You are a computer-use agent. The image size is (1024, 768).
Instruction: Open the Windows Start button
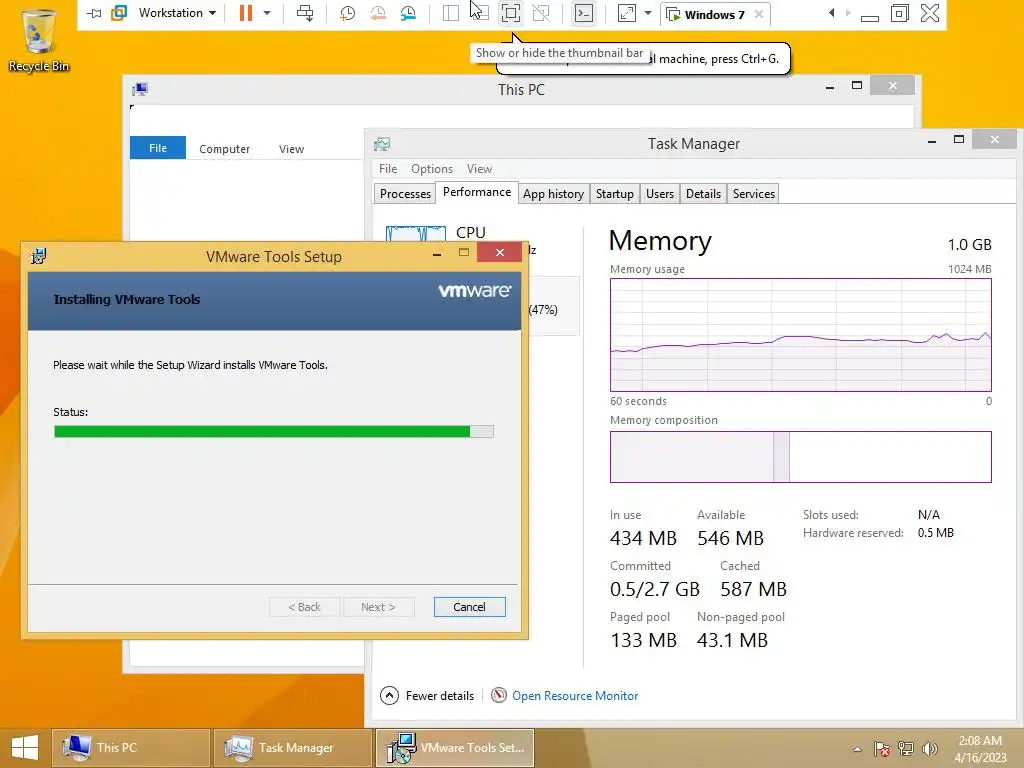pos(25,748)
